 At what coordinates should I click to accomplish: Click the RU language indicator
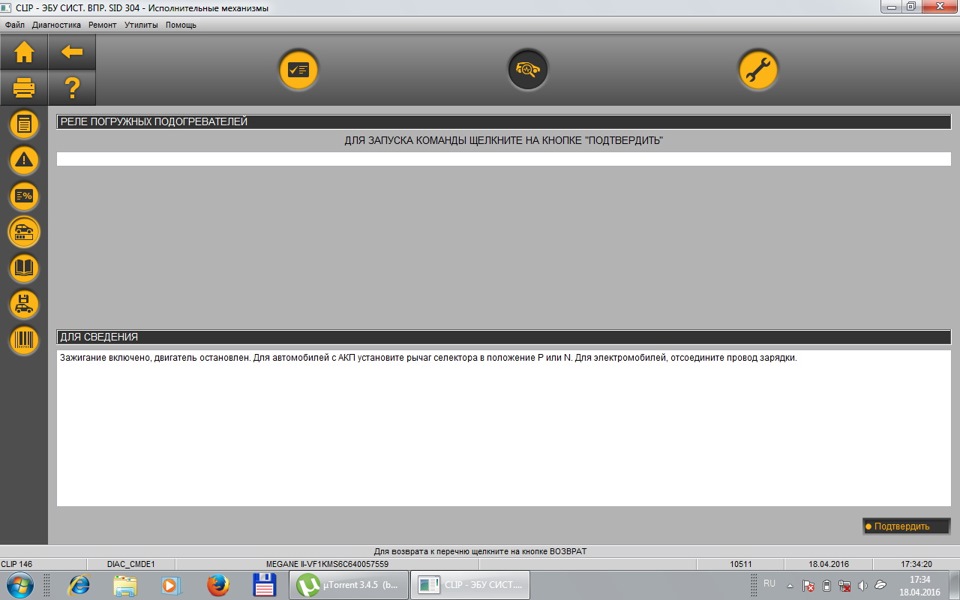(x=770, y=583)
